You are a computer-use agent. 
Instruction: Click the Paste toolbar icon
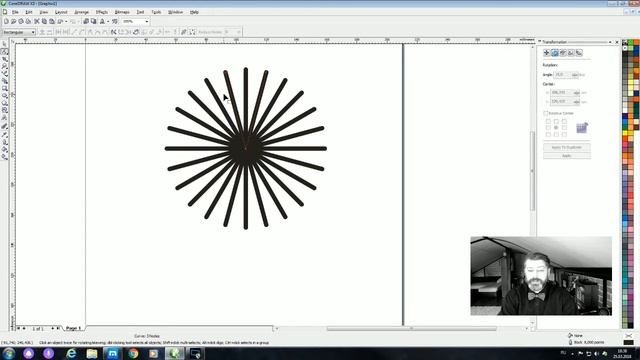tap(52, 21)
